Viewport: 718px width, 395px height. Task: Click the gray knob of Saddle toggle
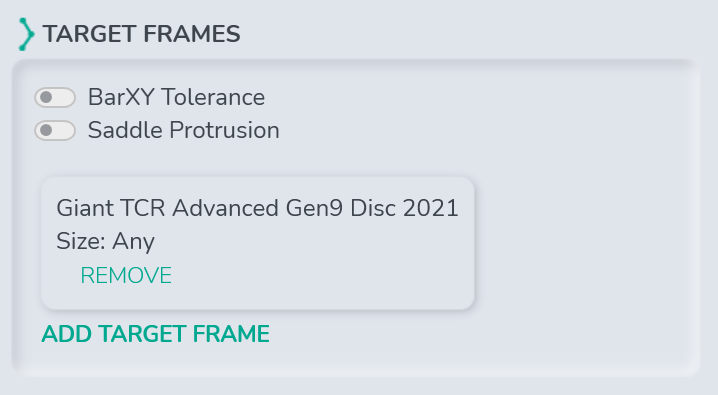[x=46, y=130]
